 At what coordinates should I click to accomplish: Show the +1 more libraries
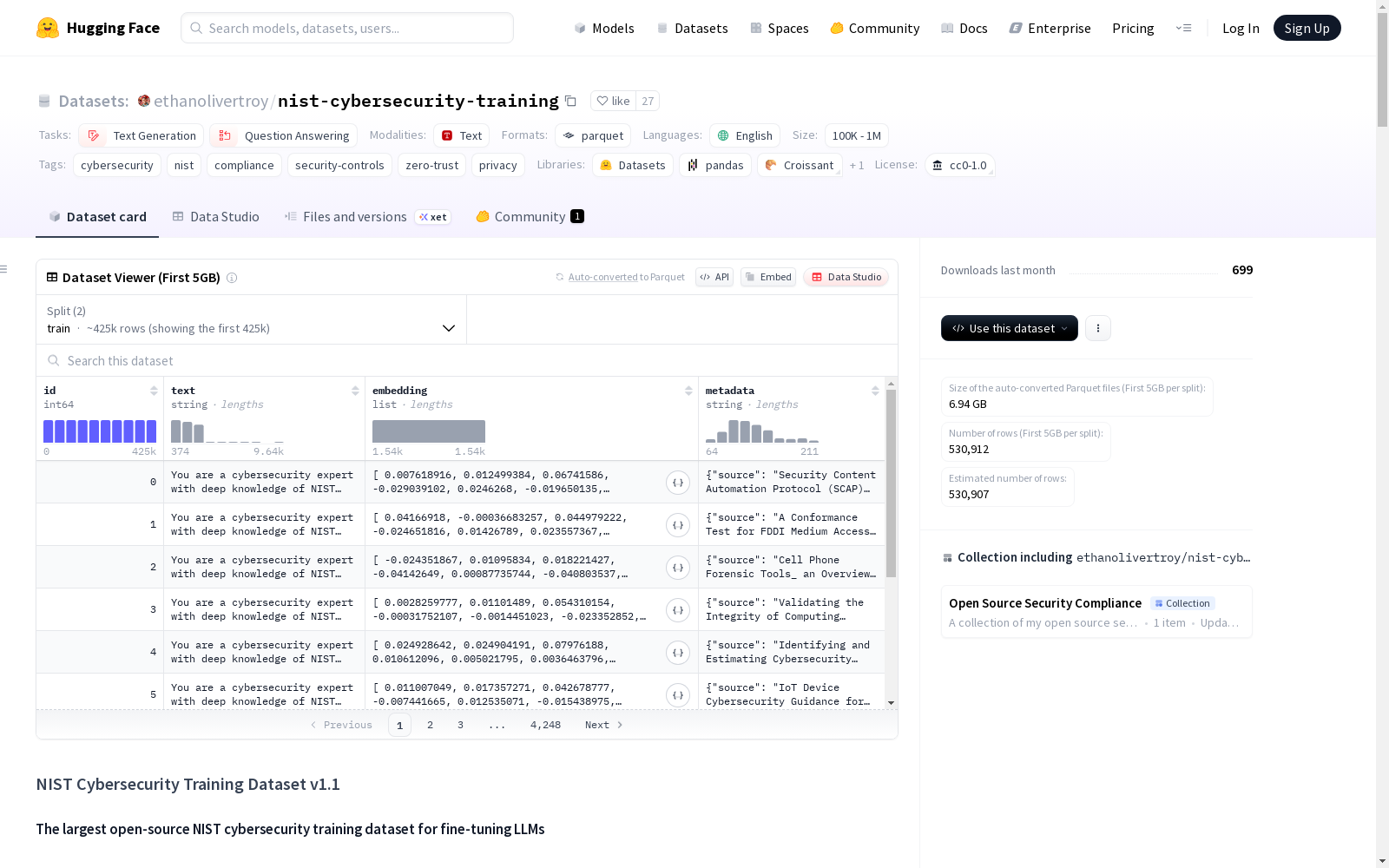point(857,165)
